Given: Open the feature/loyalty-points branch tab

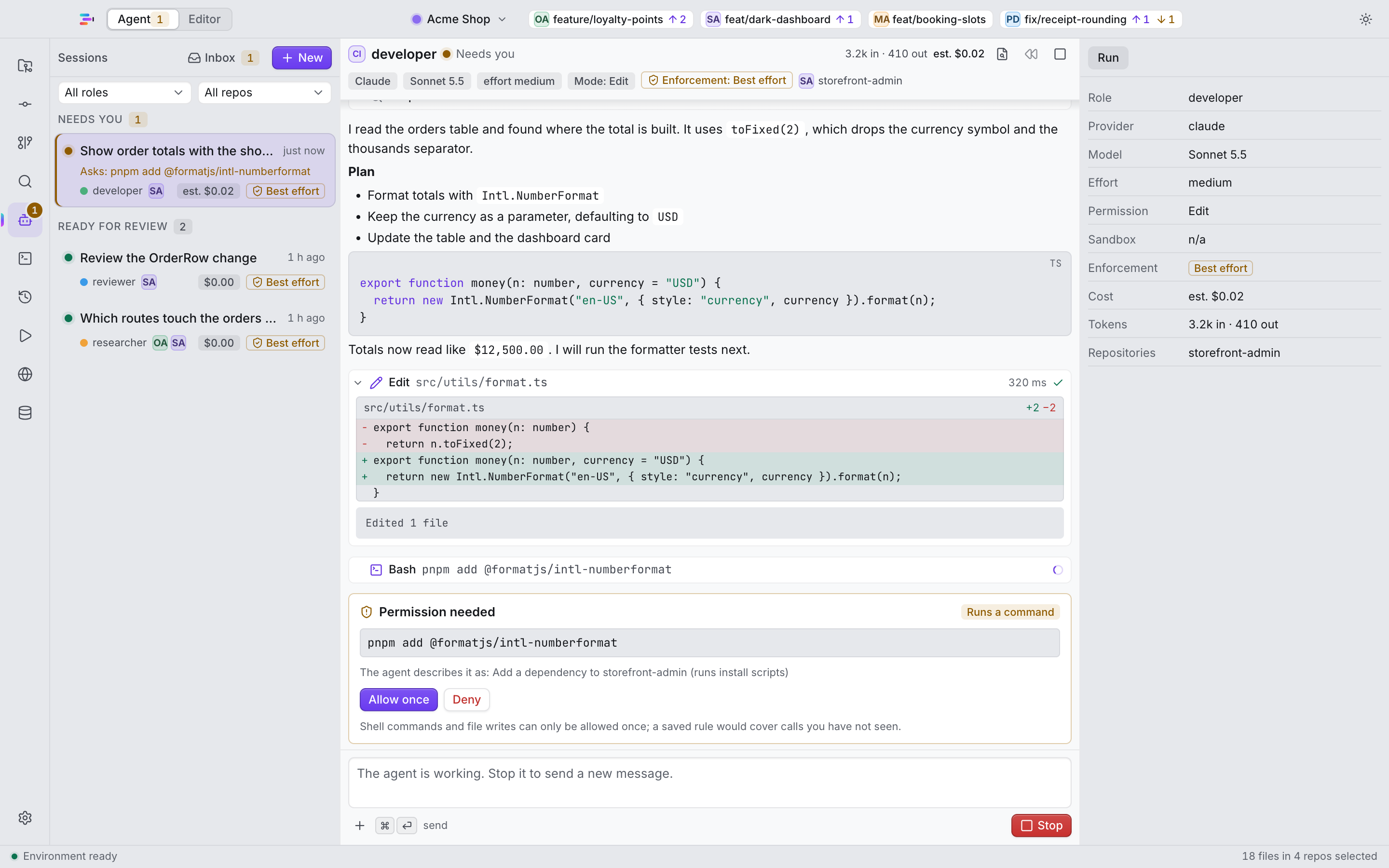Looking at the screenshot, I should [x=611, y=19].
